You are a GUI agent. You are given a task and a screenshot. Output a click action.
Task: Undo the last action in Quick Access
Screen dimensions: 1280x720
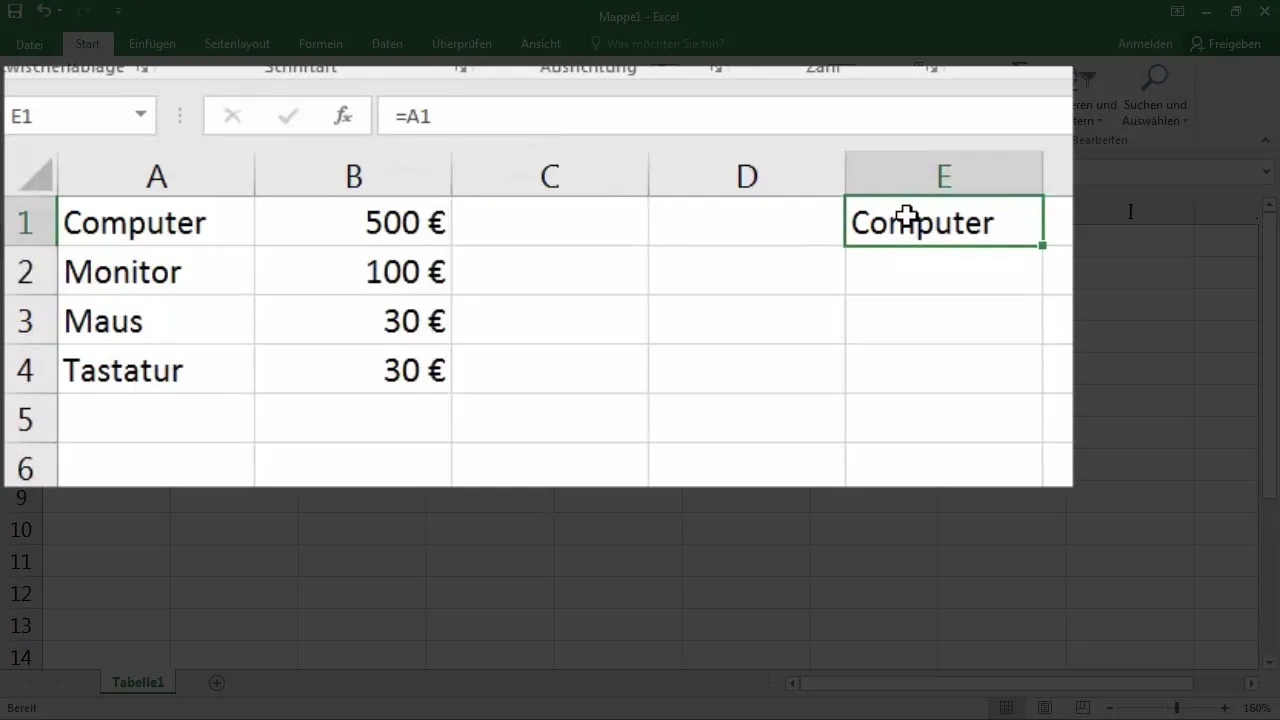point(45,12)
